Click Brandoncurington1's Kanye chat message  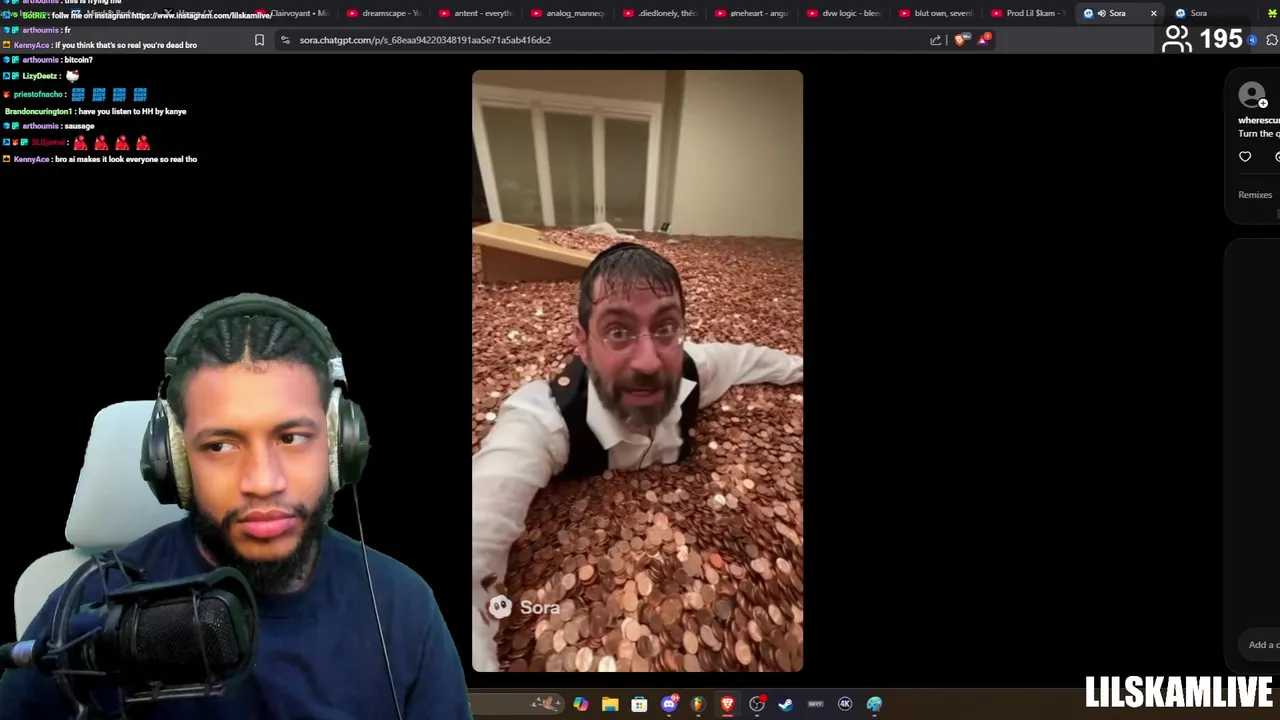(96, 111)
